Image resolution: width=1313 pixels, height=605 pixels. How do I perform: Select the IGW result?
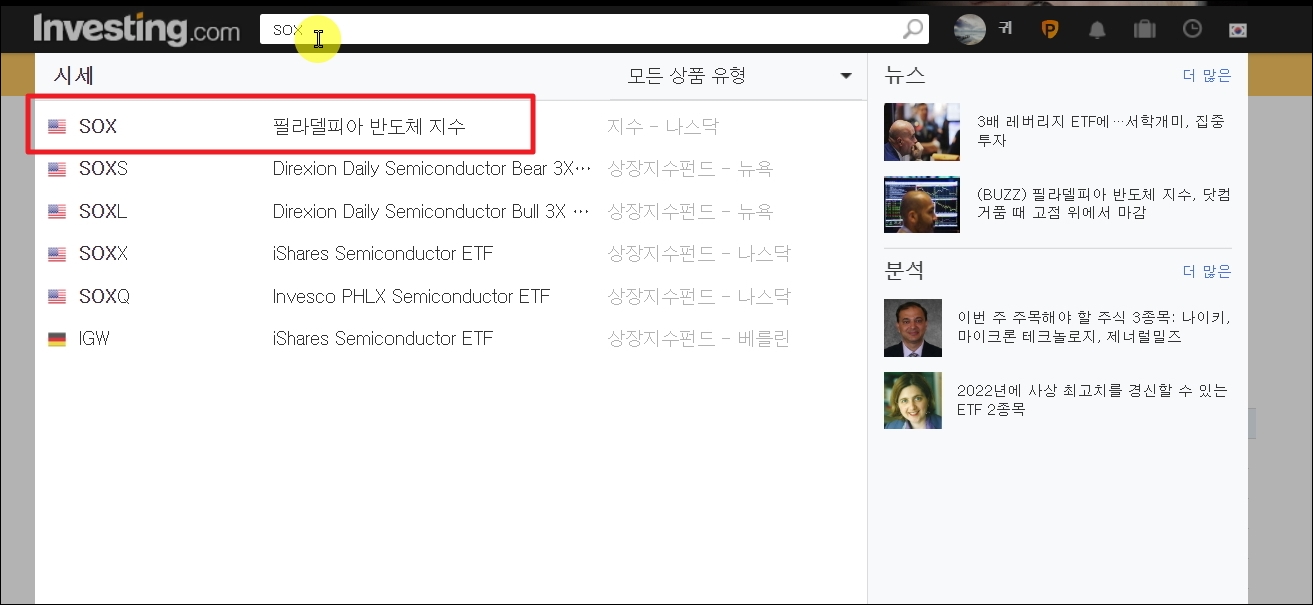pos(450,339)
